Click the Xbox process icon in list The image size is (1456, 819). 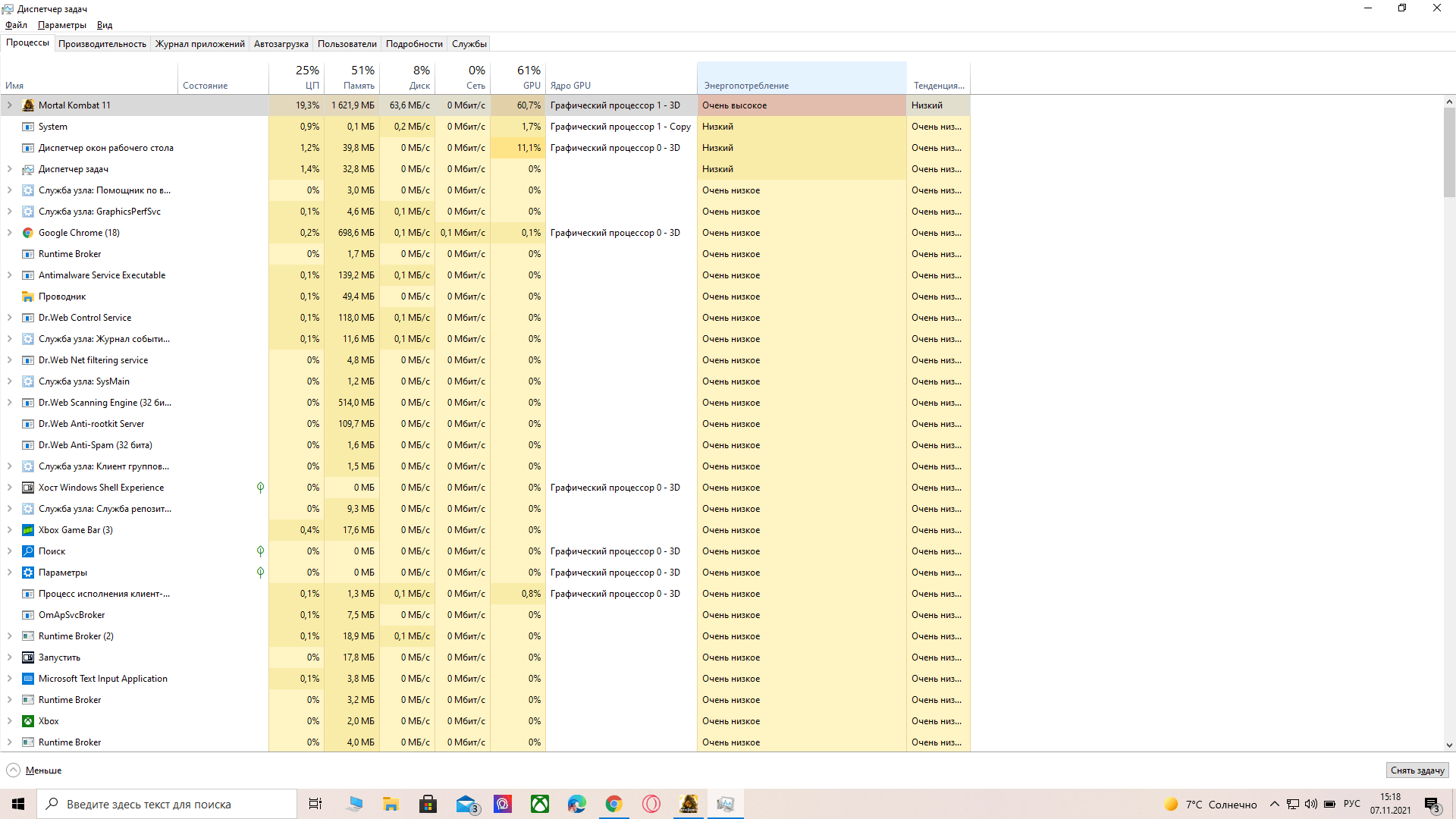click(x=28, y=721)
